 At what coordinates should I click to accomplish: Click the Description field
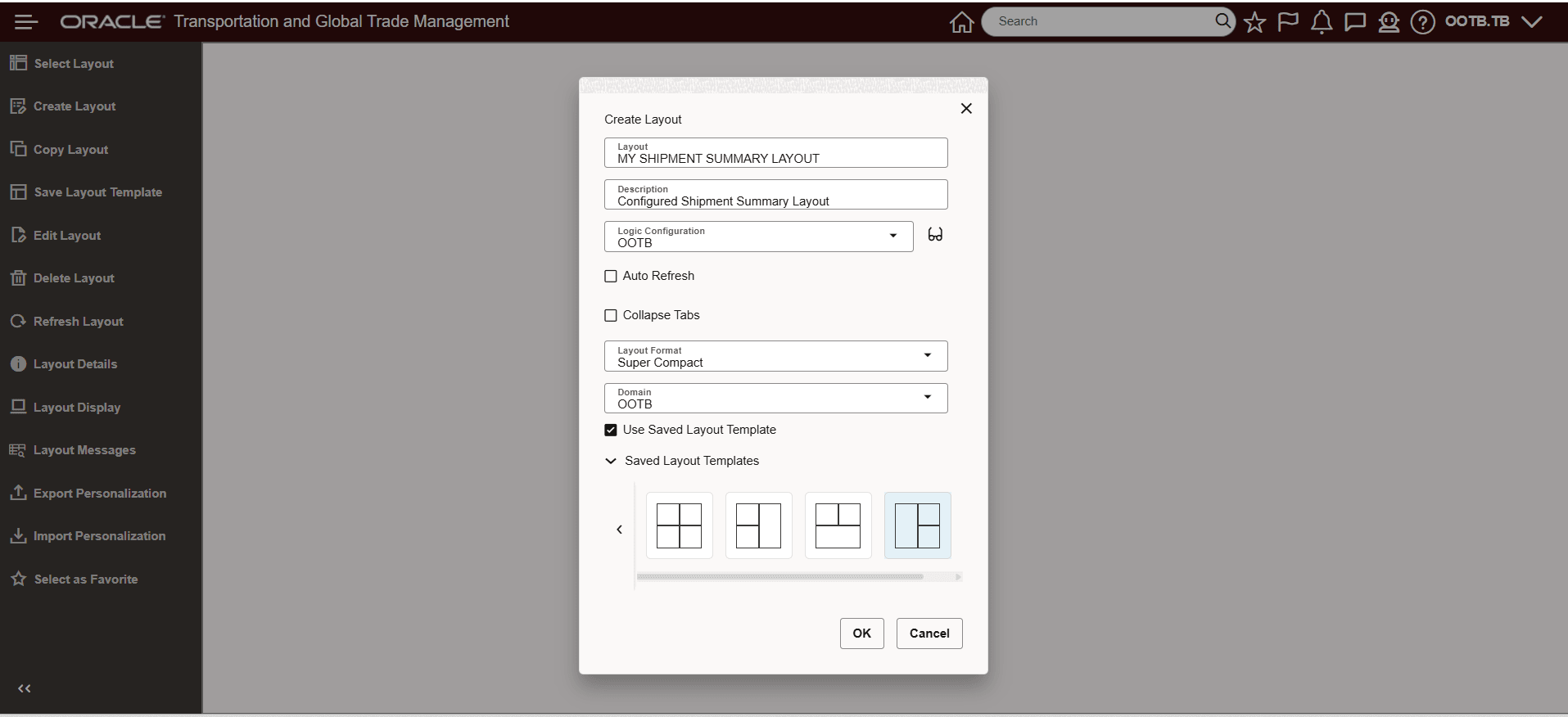775,195
